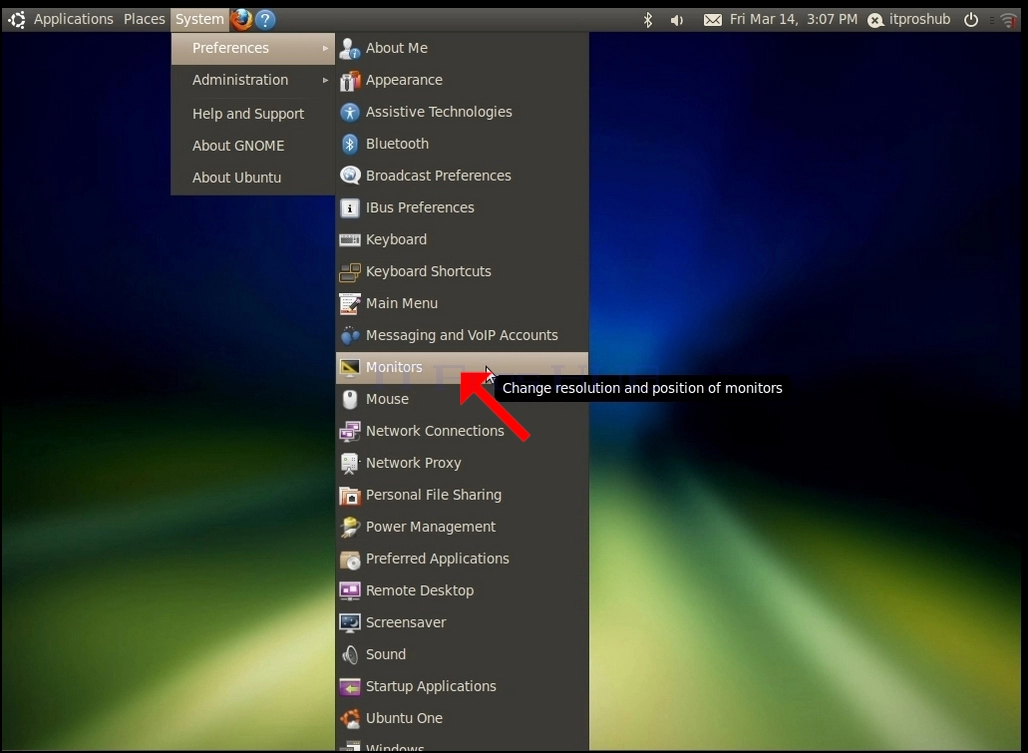Click the Startup Applications icon
The height and width of the screenshot is (753, 1028).
[x=349, y=687]
